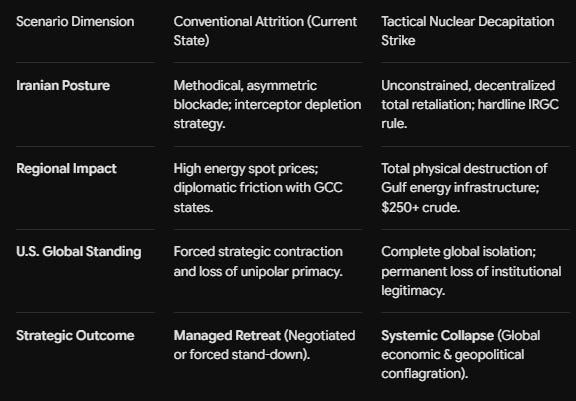Click the $250+ crude text
Screen dimensions: 576x401
(420, 207)
